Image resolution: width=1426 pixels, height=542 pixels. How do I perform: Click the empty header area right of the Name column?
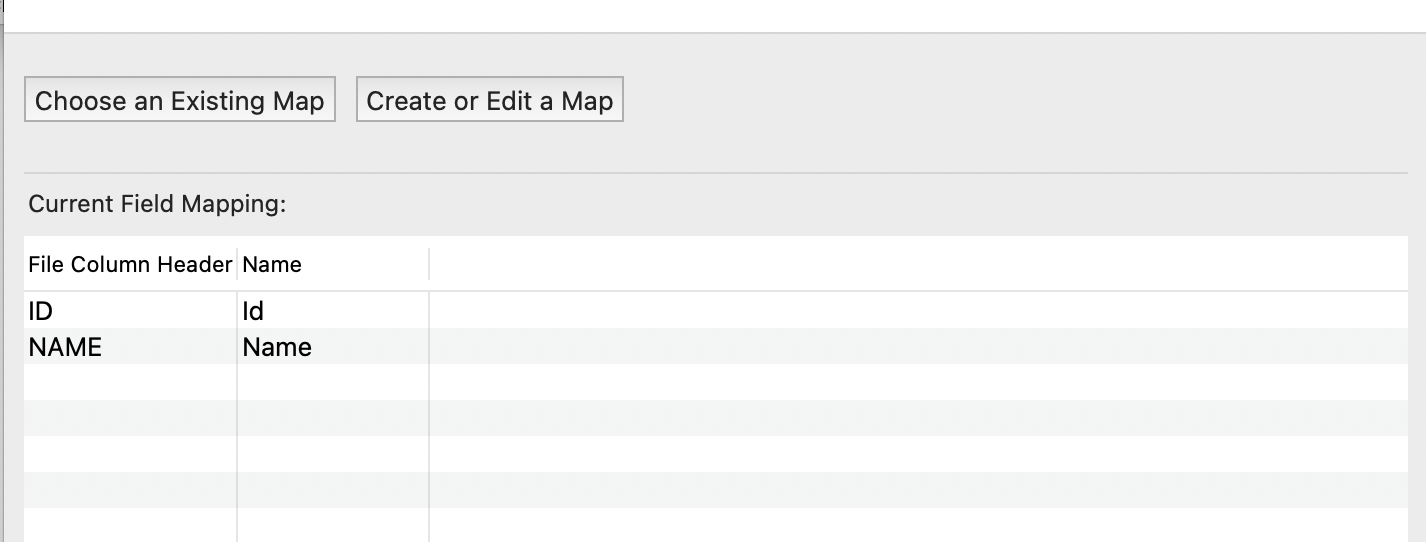click(x=900, y=265)
